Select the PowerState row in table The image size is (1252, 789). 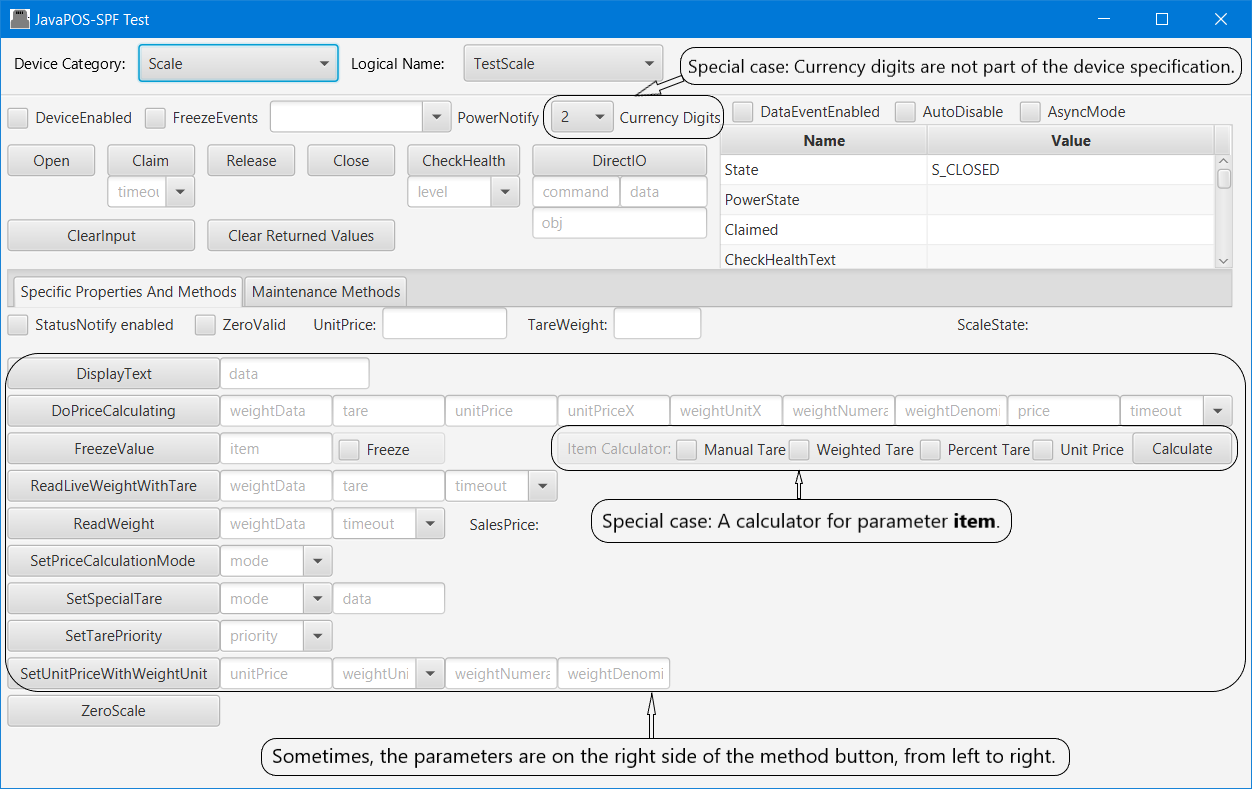tap(967, 200)
